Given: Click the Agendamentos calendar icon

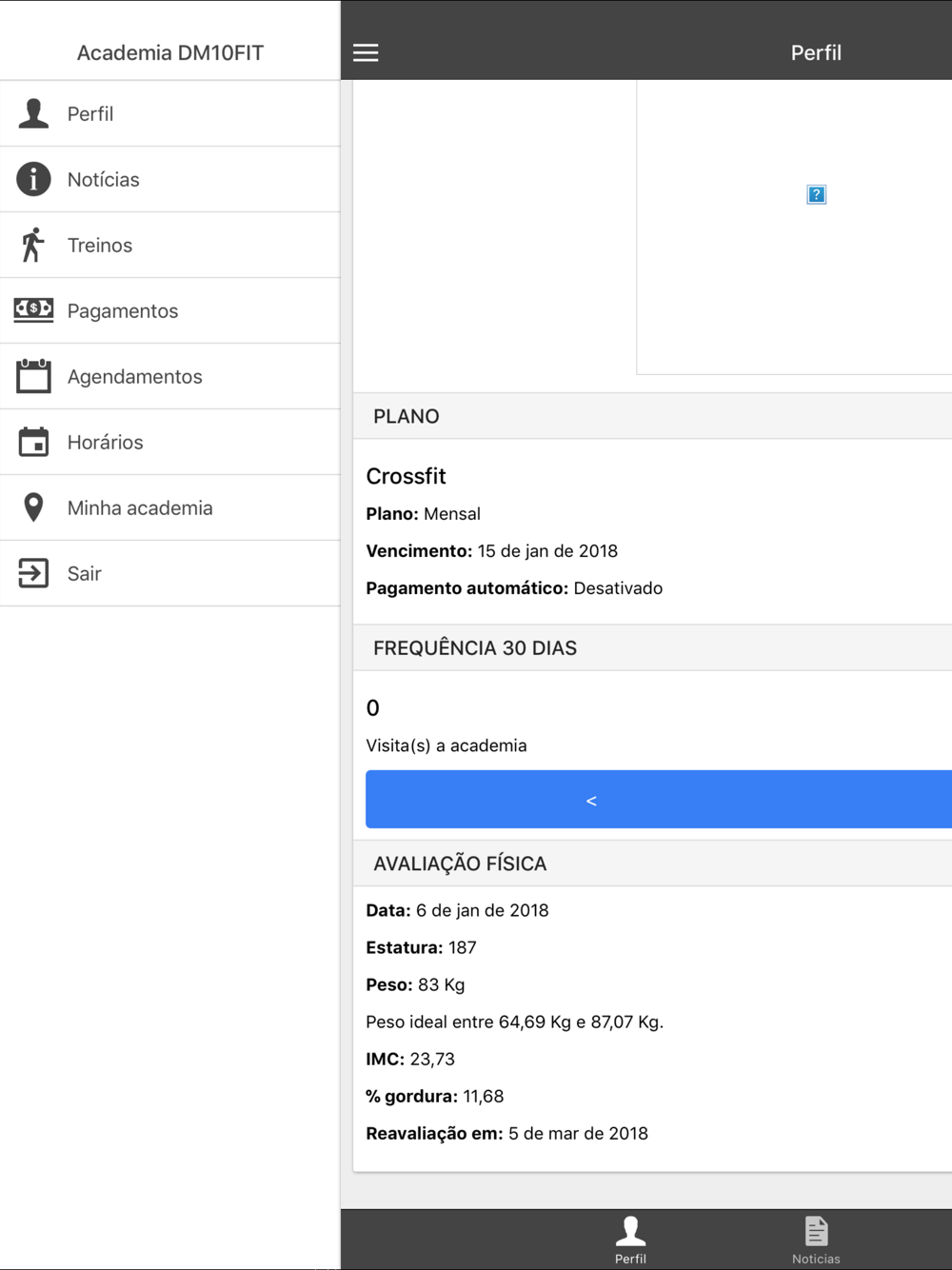Looking at the screenshot, I should click(x=33, y=376).
